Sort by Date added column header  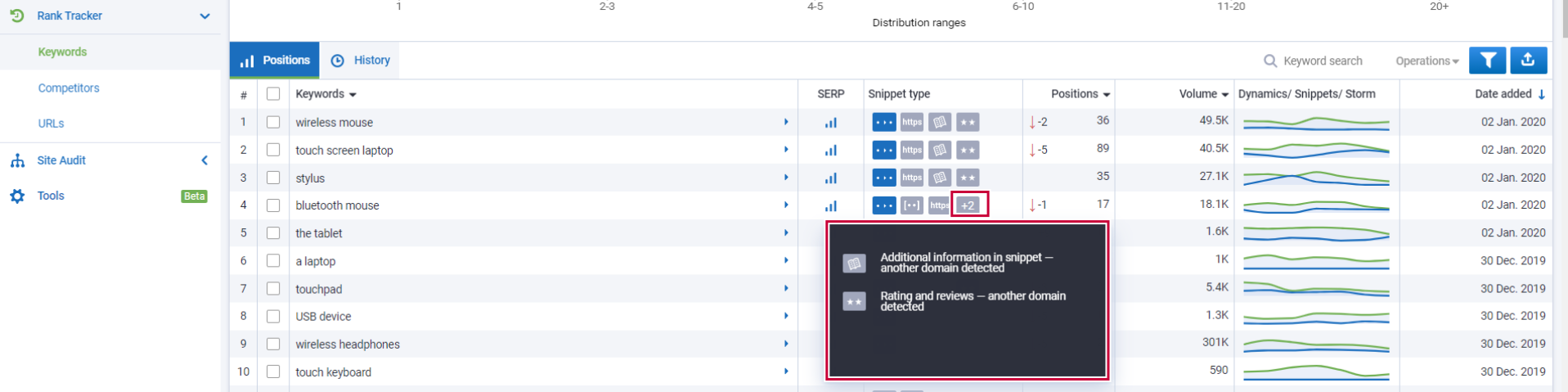[1509, 94]
